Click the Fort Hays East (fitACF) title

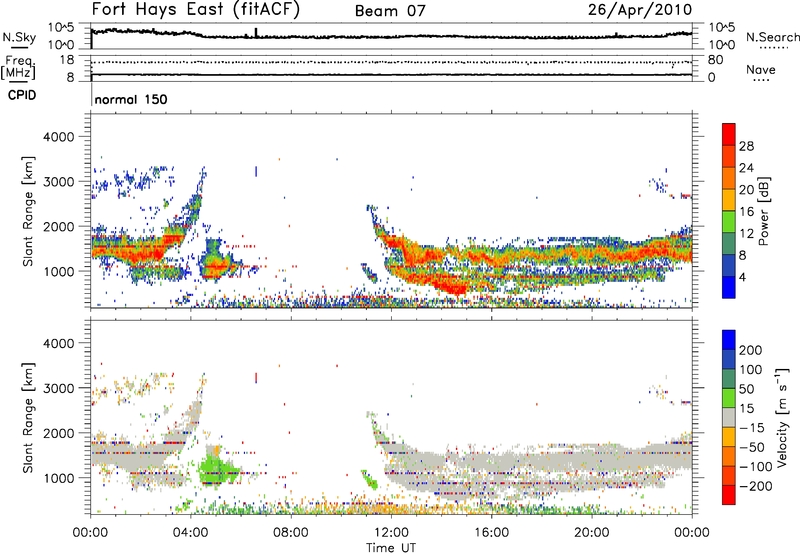196,9
